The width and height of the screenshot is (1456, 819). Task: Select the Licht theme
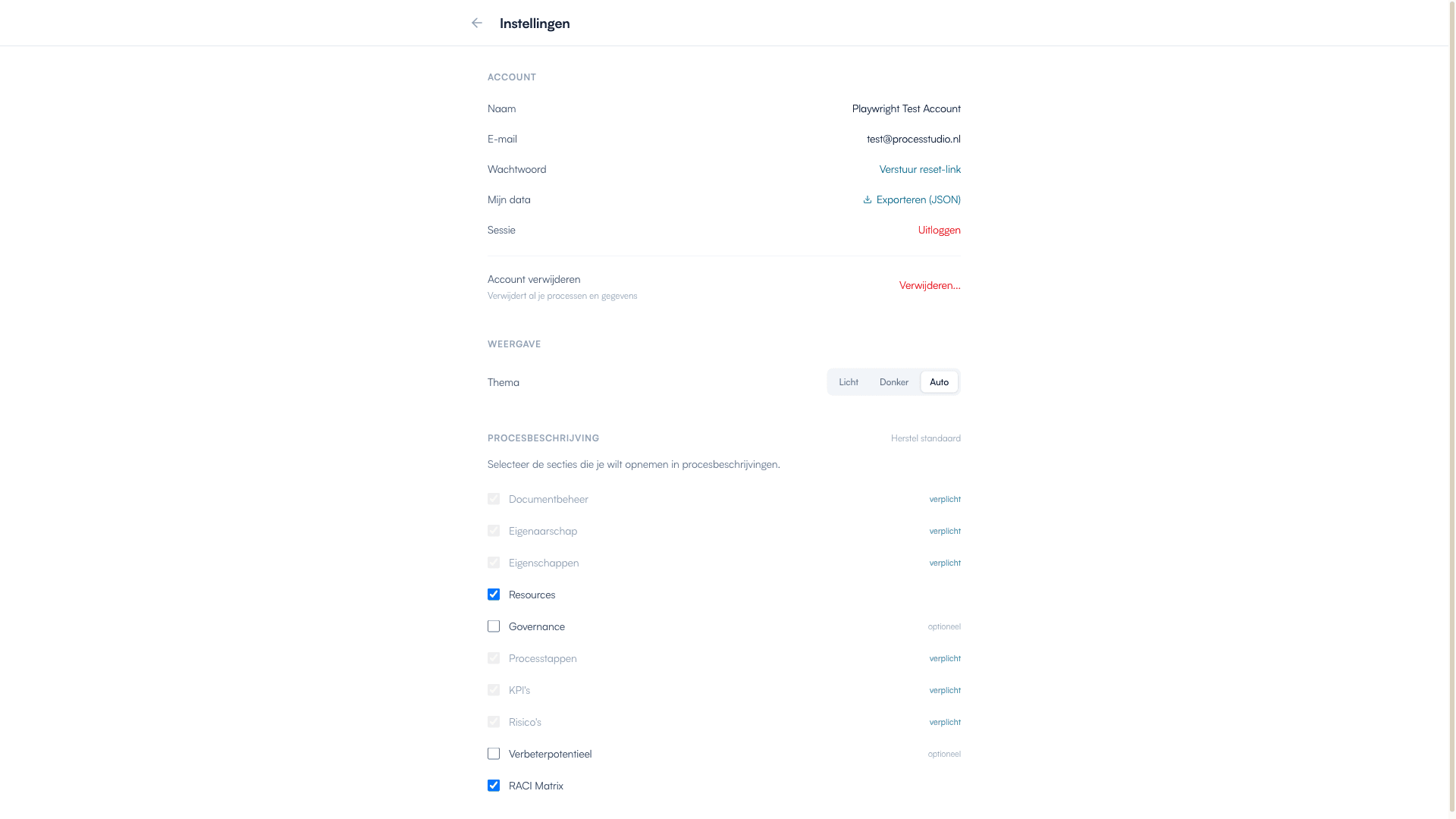pyautogui.click(x=849, y=381)
